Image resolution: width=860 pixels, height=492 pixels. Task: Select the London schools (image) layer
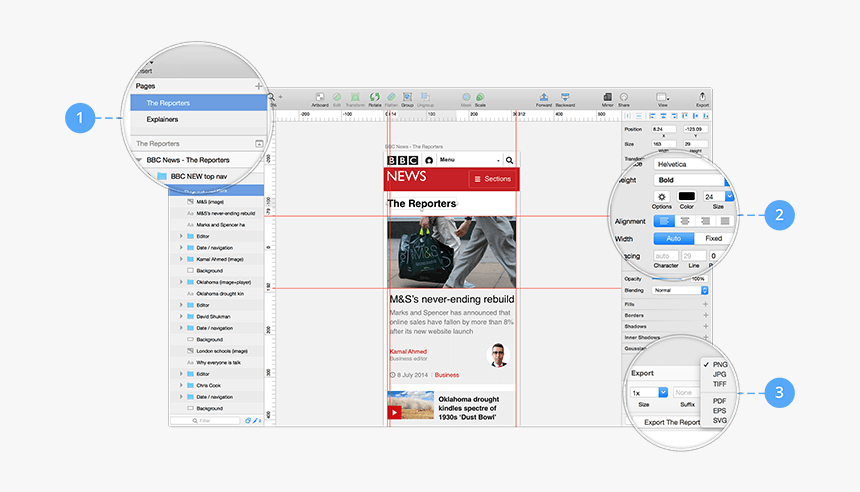tap(216, 351)
